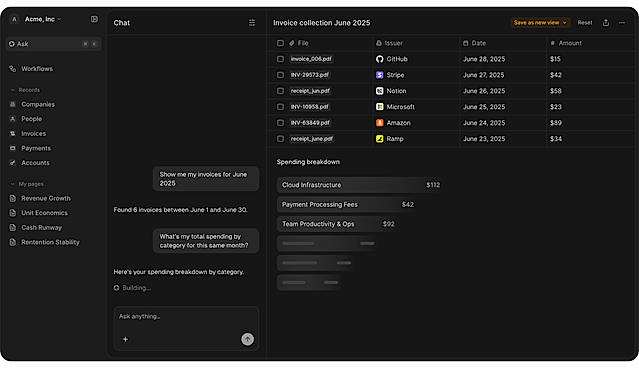The height and width of the screenshot is (368, 639).
Task: Sort by the Issuer column header
Action: coord(389,43)
